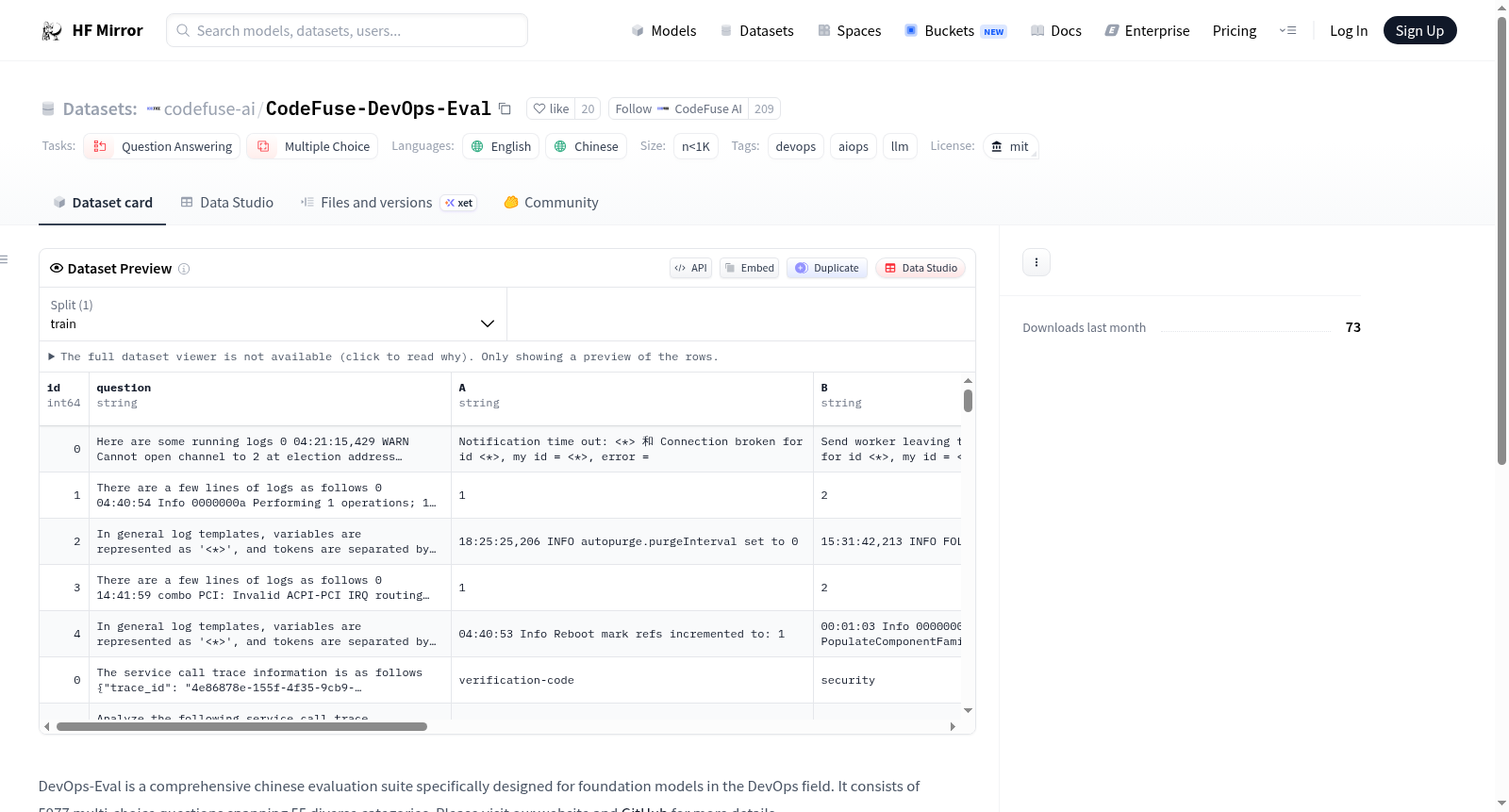Click the table's vertical scrollbar thumb
The height and width of the screenshot is (812, 1509).
click(968, 401)
